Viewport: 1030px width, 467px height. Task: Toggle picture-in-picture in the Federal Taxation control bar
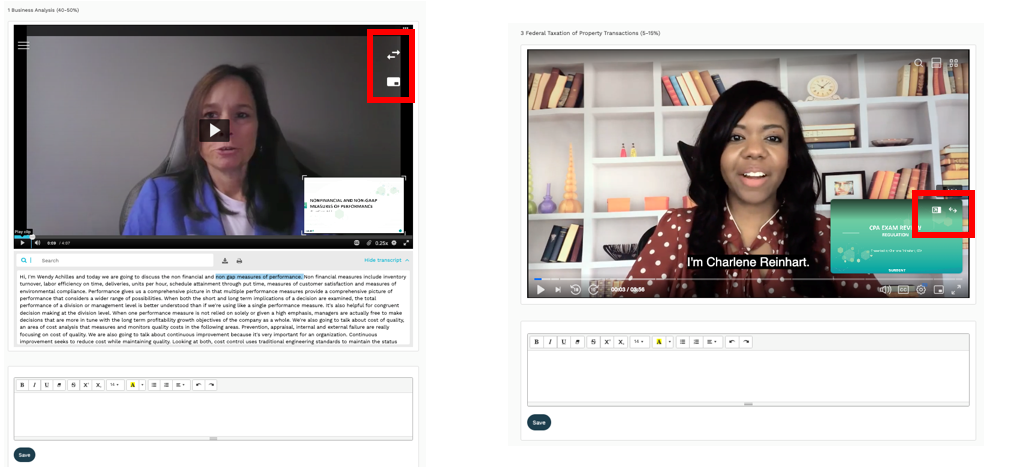click(939, 290)
